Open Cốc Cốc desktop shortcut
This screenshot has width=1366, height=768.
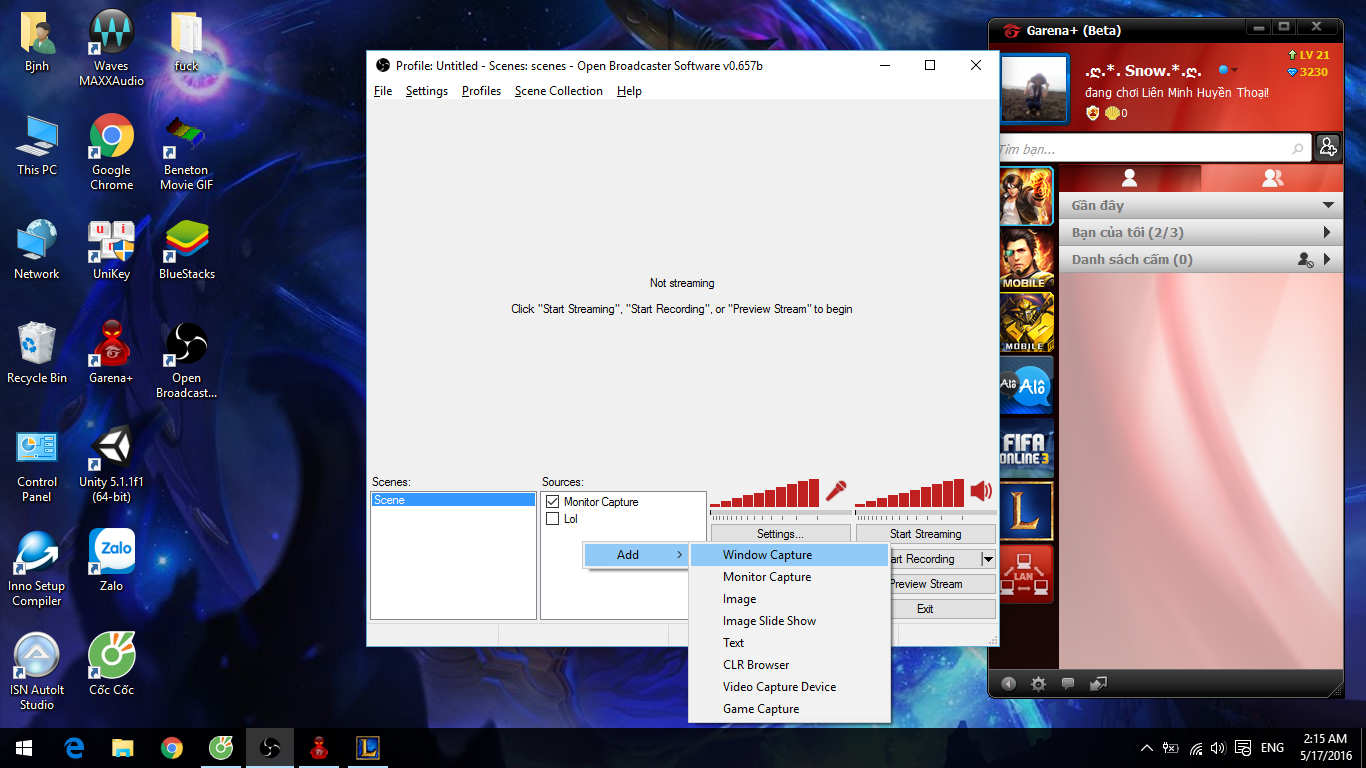(112, 666)
